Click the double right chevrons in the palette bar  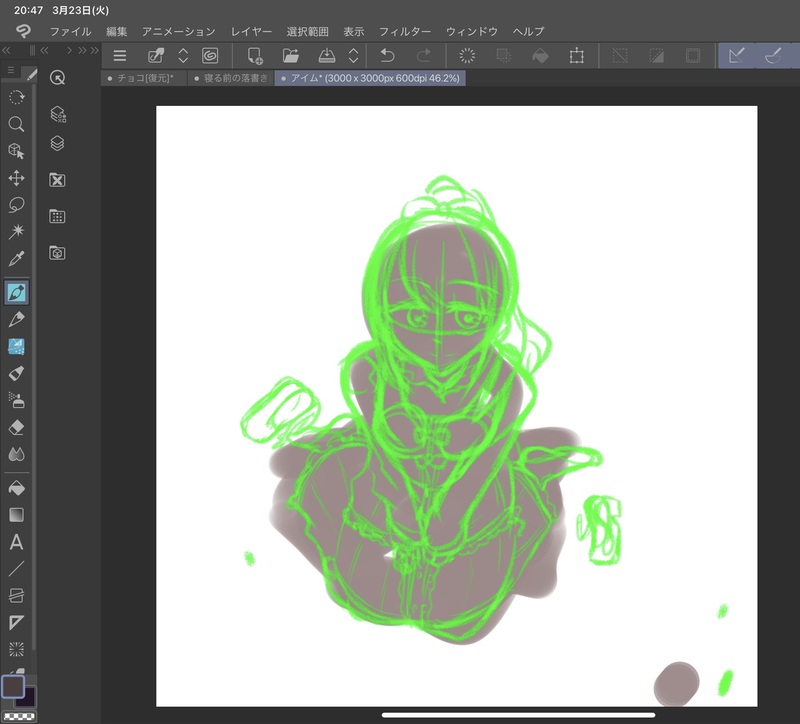pos(83,50)
